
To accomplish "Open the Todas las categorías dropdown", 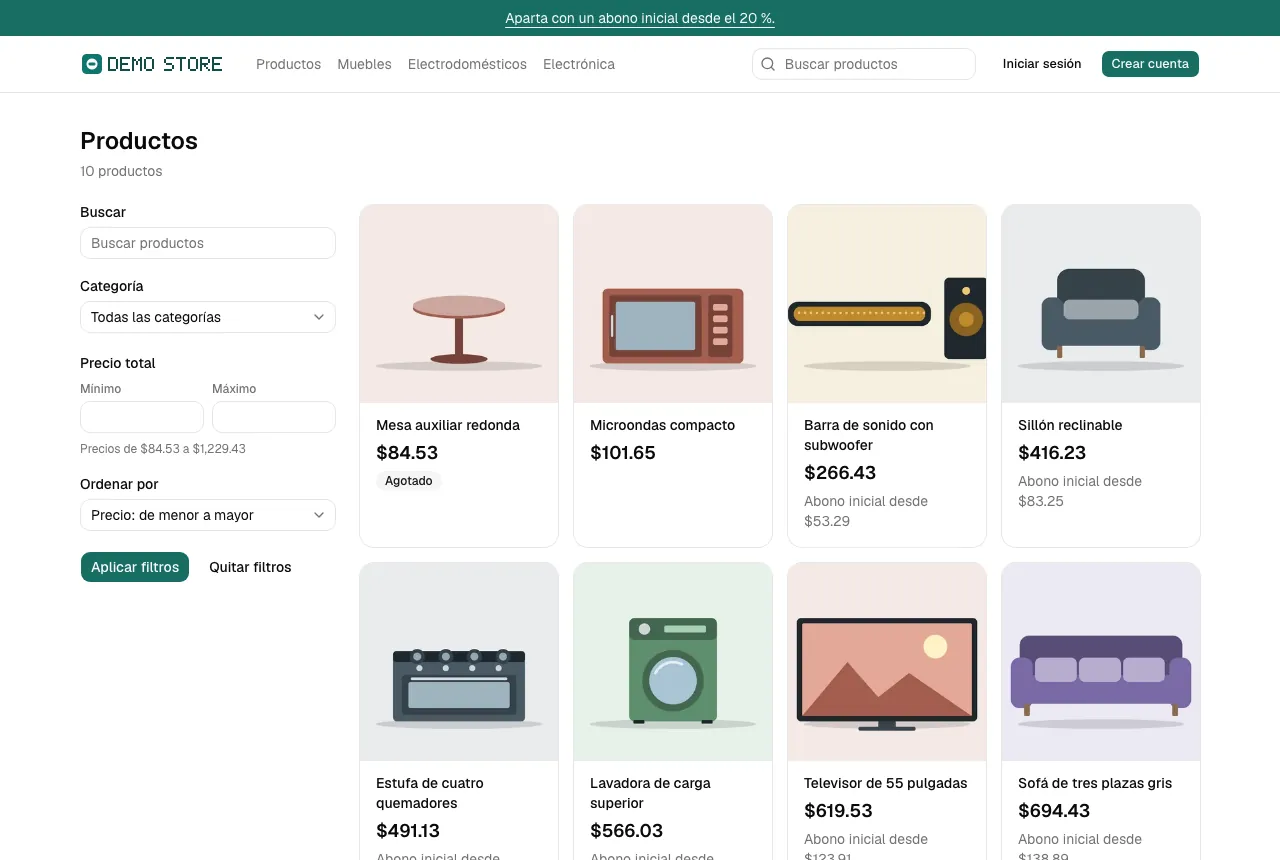I will coord(208,317).
